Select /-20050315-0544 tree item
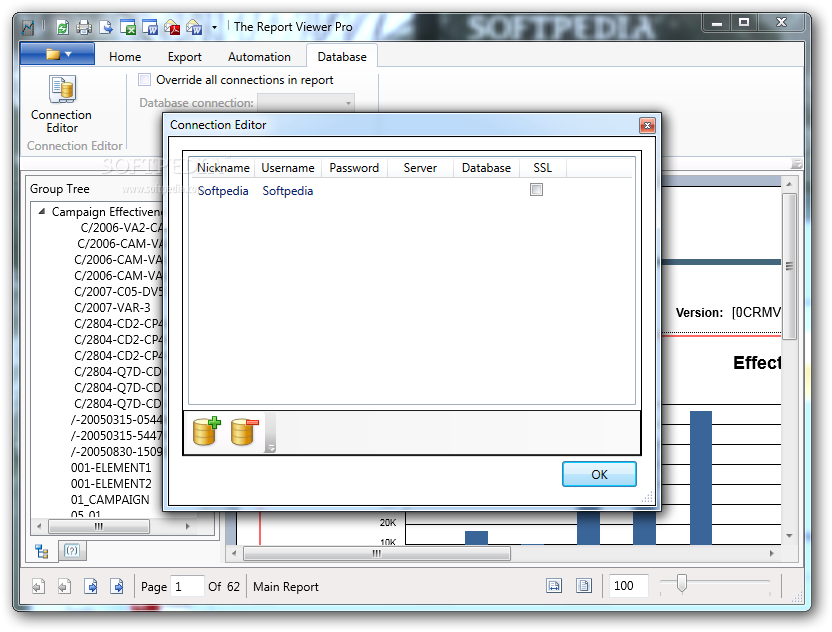This screenshot has height=632, width=832. (117, 420)
